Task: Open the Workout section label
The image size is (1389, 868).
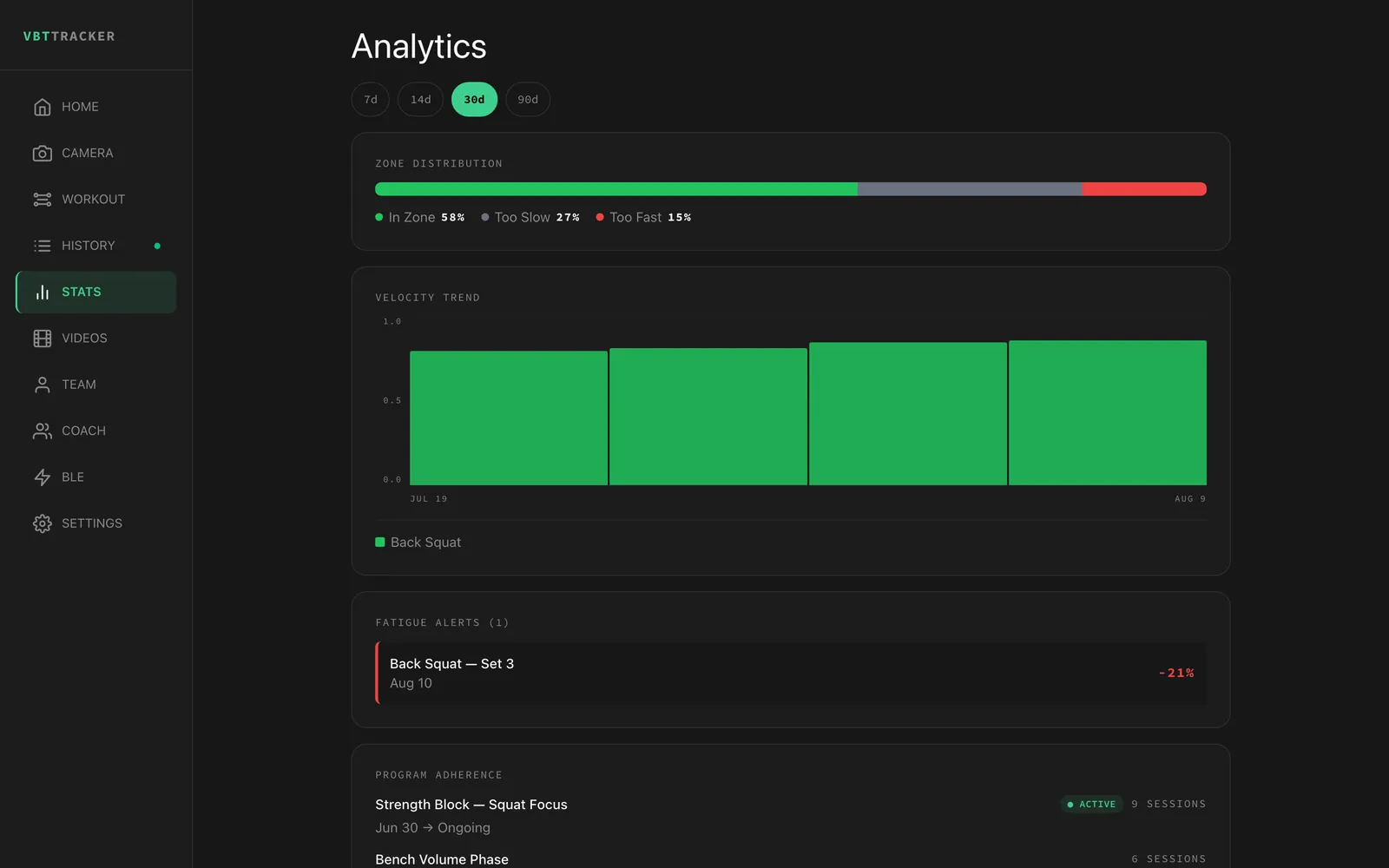Action: [93, 200]
